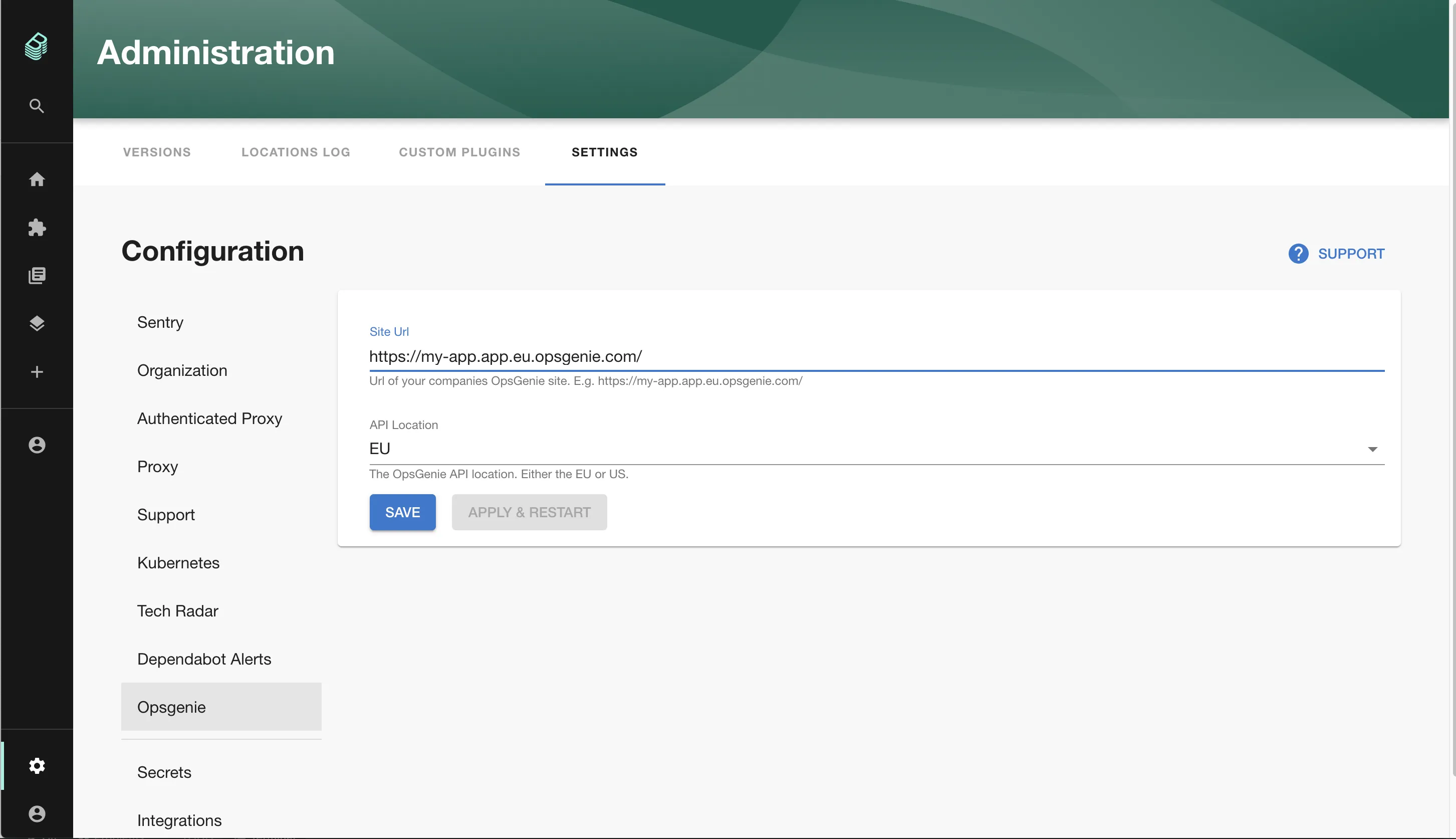Click the Support help question-mark icon

(1299, 254)
